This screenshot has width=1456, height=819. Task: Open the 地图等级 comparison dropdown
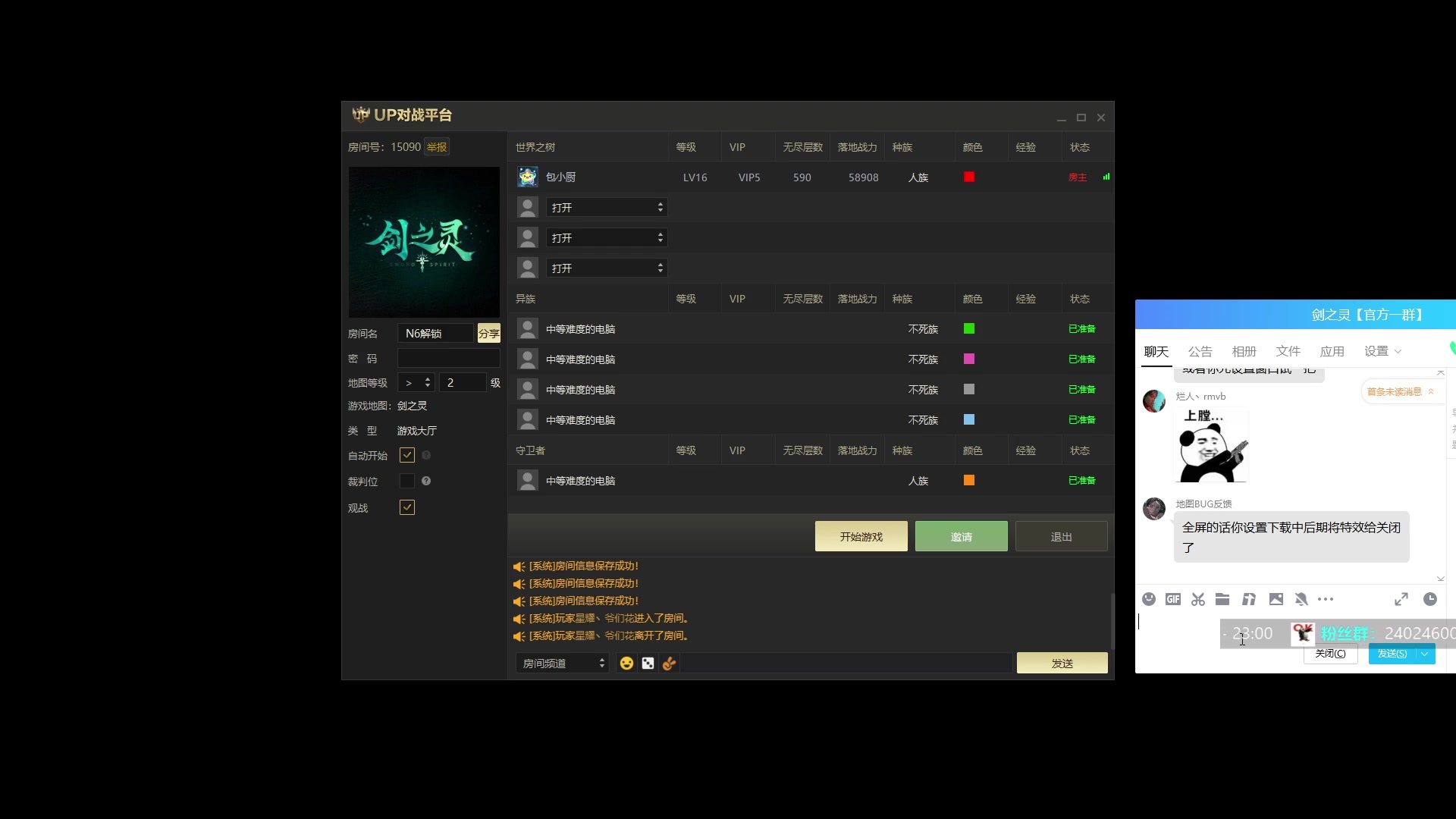click(x=416, y=382)
